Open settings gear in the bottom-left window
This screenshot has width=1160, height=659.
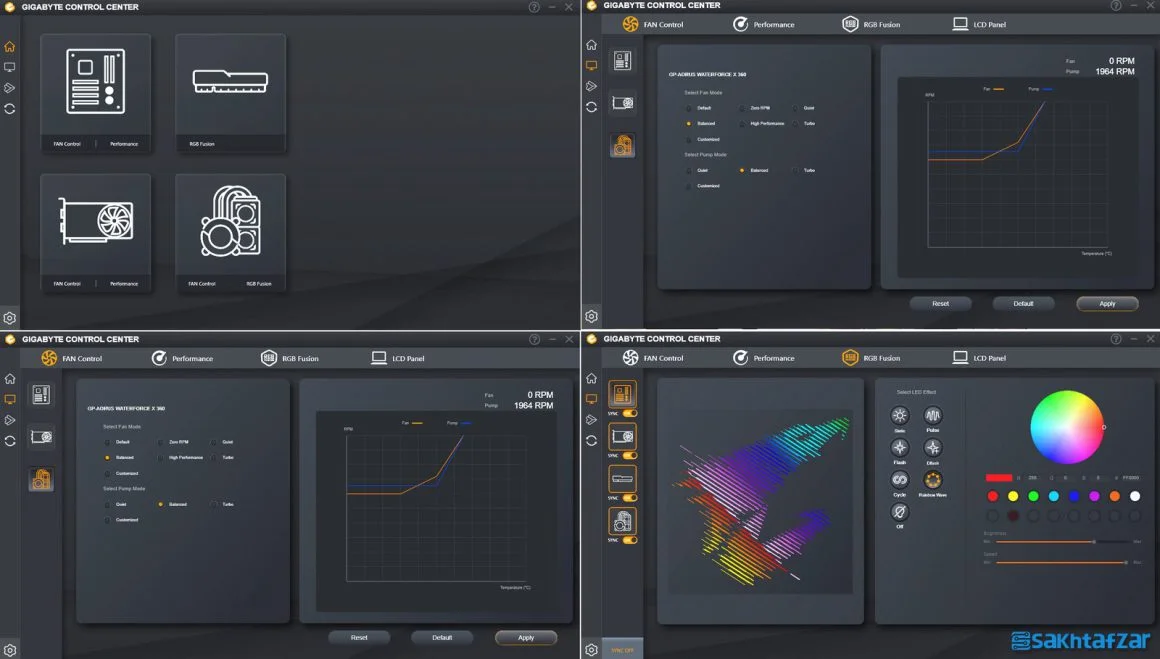click(10, 651)
